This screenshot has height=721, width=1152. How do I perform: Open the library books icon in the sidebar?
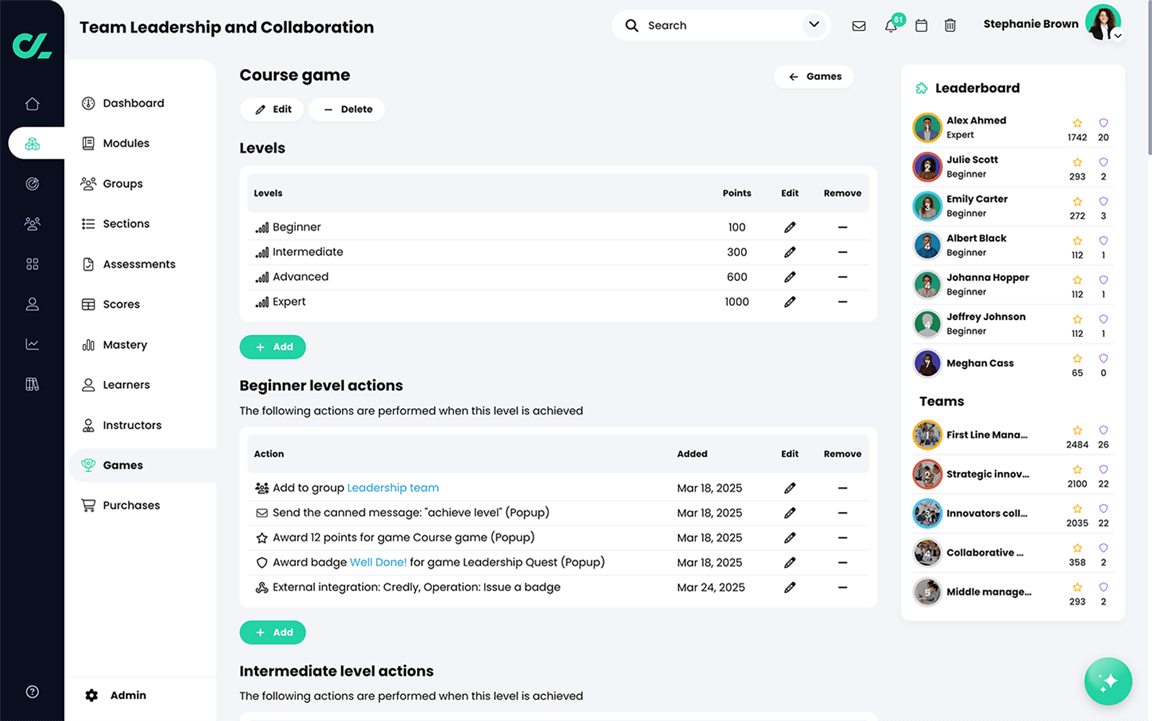(x=31, y=383)
